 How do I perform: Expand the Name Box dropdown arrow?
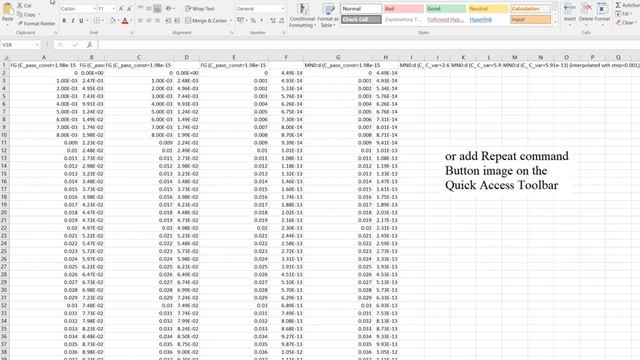(x=37, y=44)
